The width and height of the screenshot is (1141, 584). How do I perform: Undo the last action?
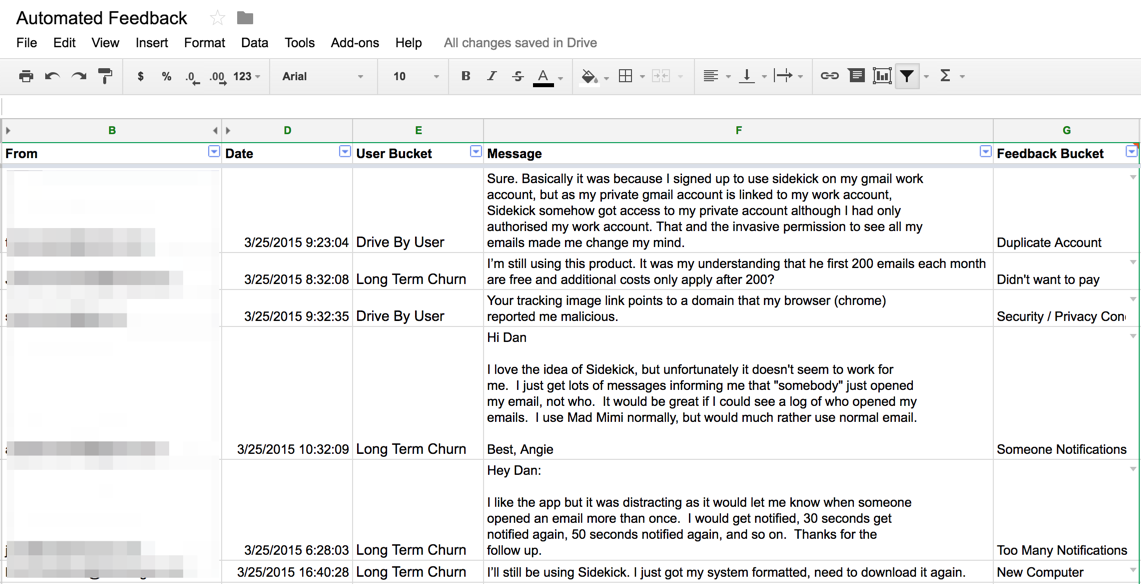pos(52,76)
